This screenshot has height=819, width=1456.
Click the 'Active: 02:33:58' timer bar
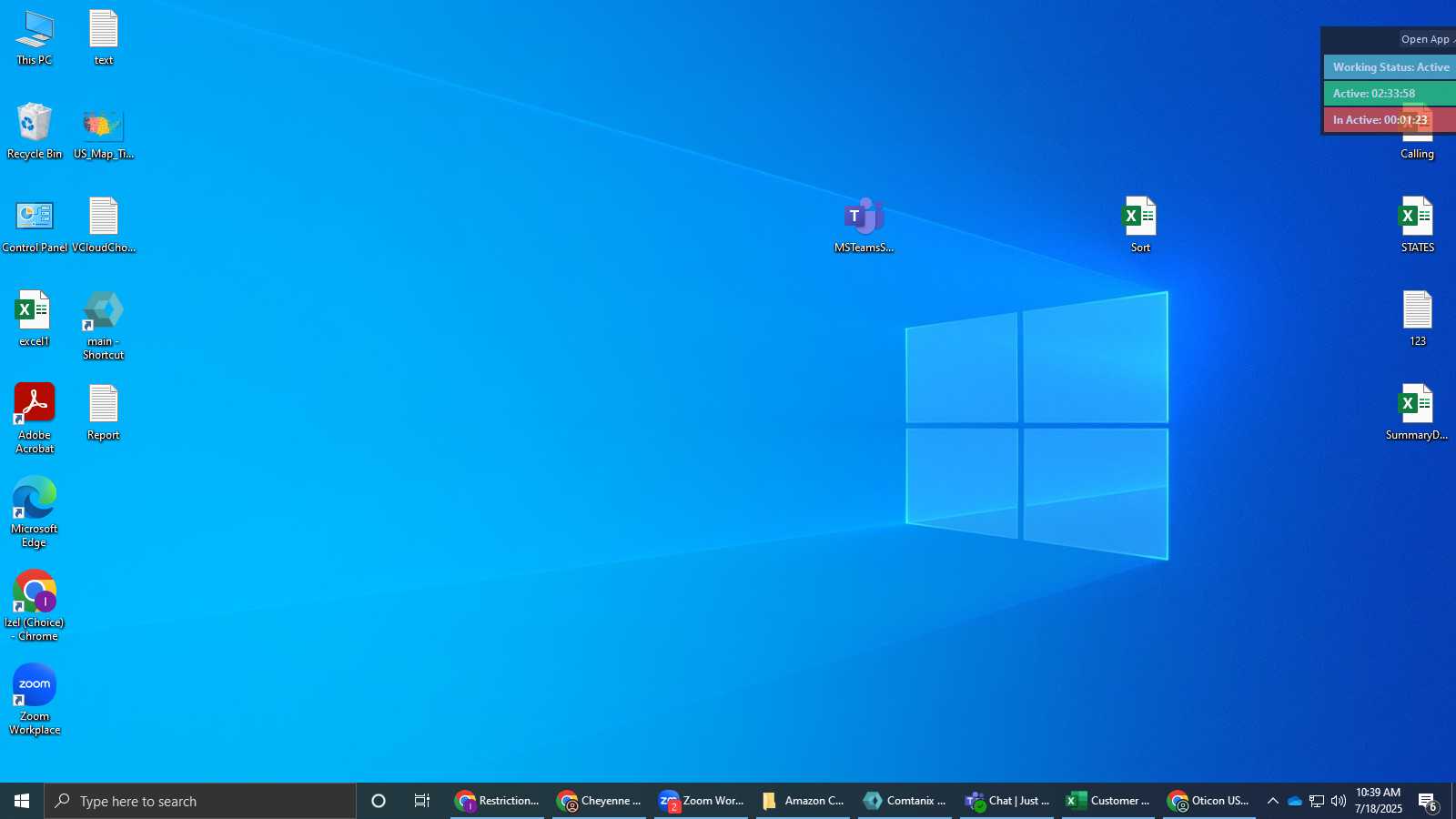click(x=1390, y=94)
